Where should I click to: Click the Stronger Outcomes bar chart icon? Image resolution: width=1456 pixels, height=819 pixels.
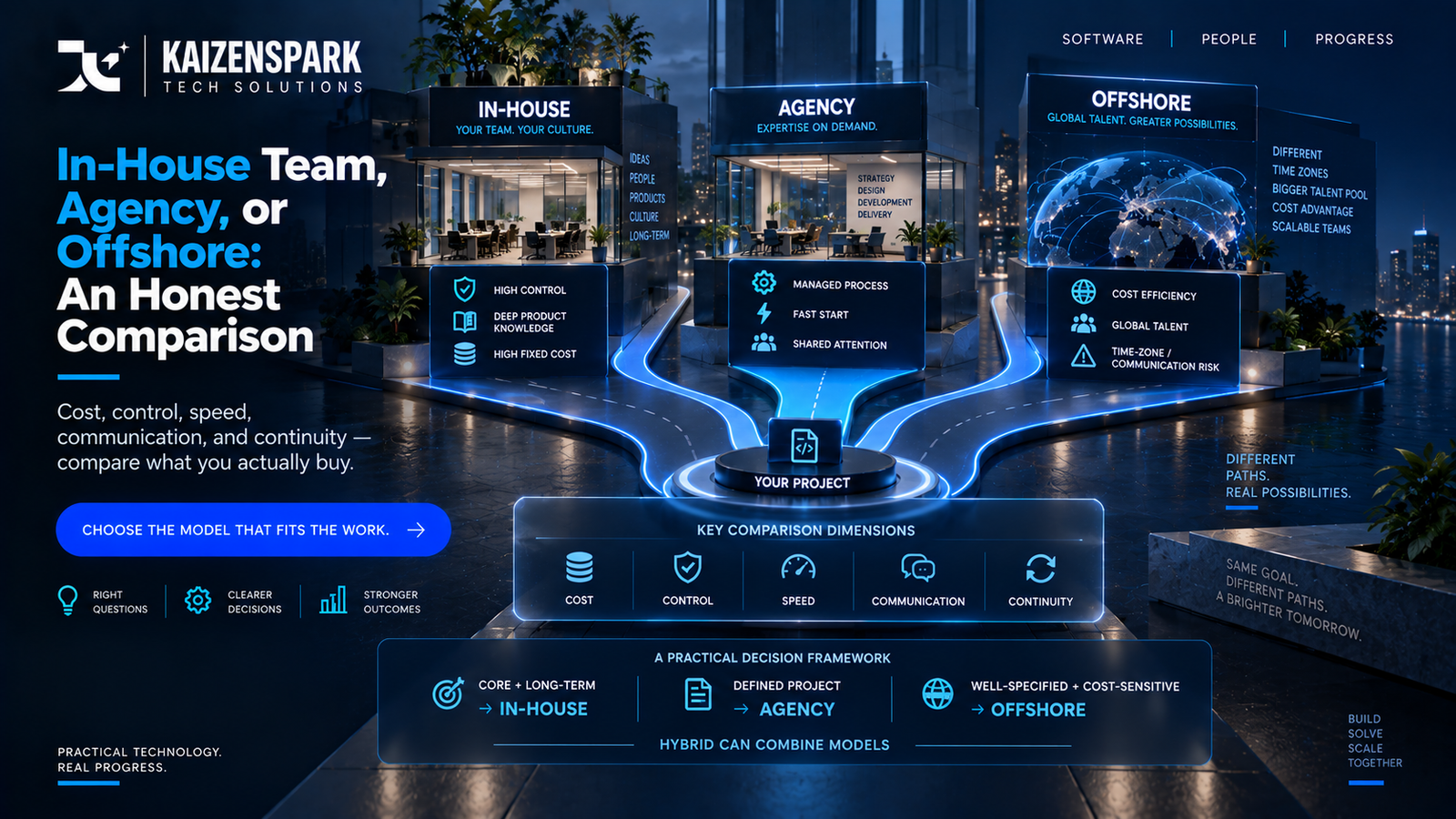pos(333,600)
